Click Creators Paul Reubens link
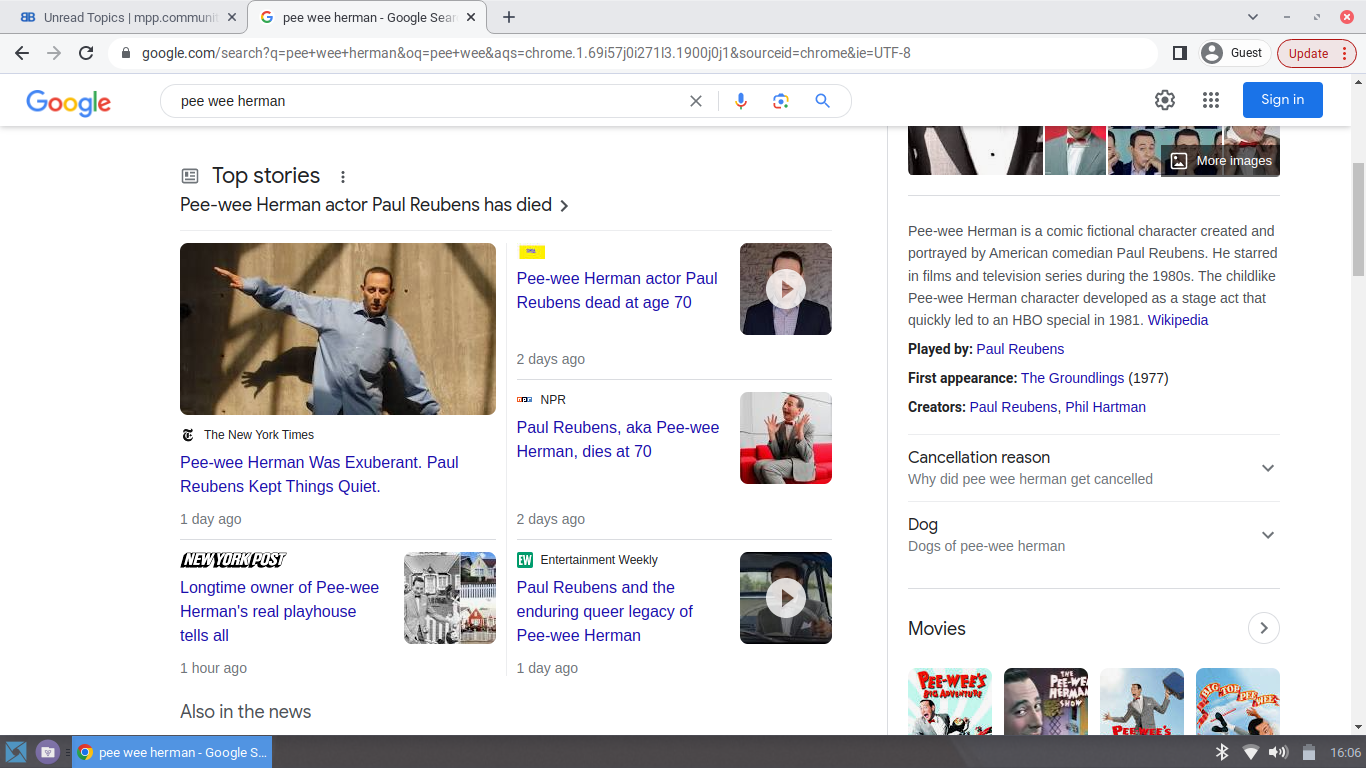 pos(1013,407)
